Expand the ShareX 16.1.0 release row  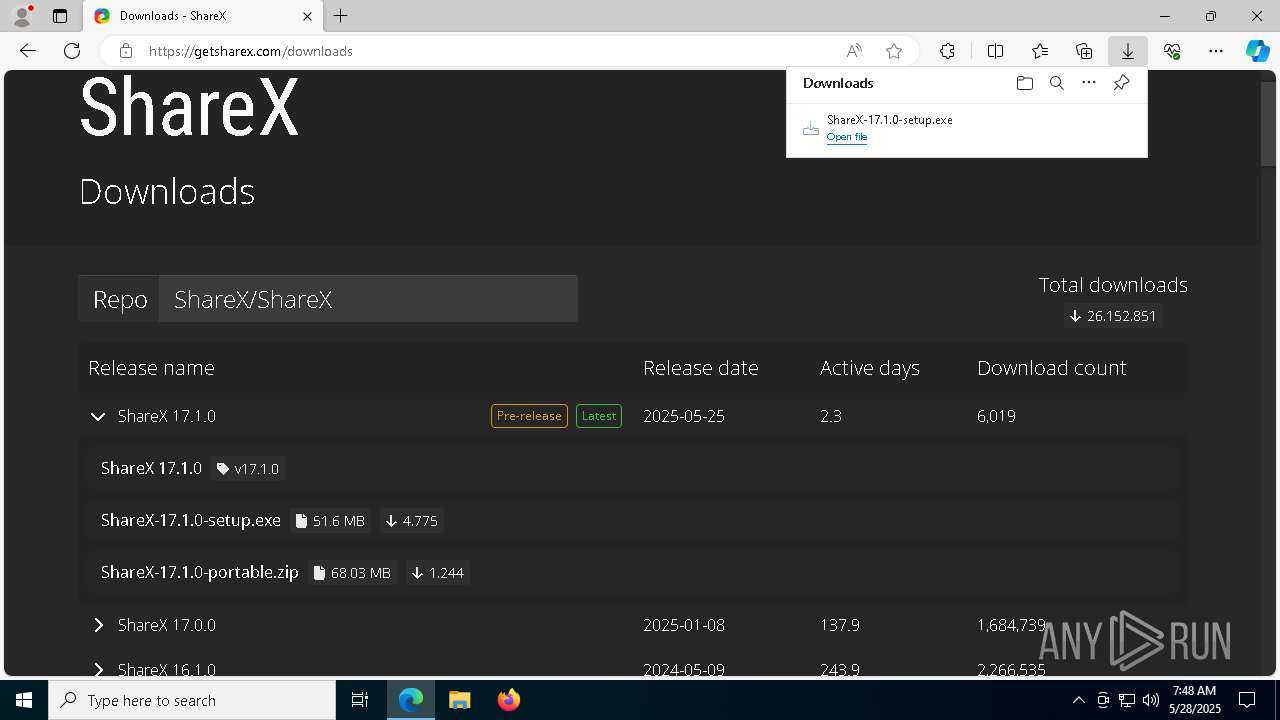tap(98, 669)
